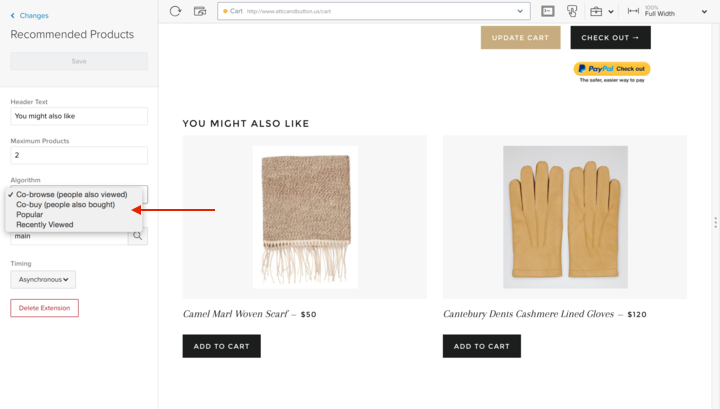Pick the Recently Viewed algorithm option

tap(45, 225)
